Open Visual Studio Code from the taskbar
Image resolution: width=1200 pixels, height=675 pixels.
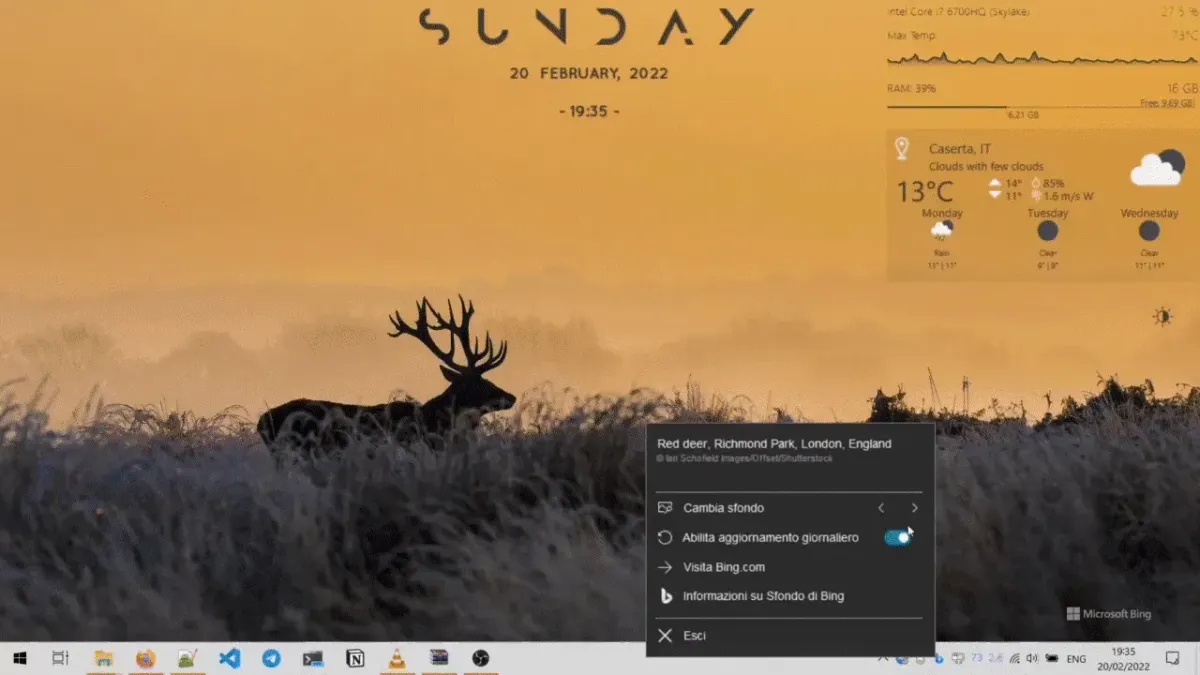(229, 658)
